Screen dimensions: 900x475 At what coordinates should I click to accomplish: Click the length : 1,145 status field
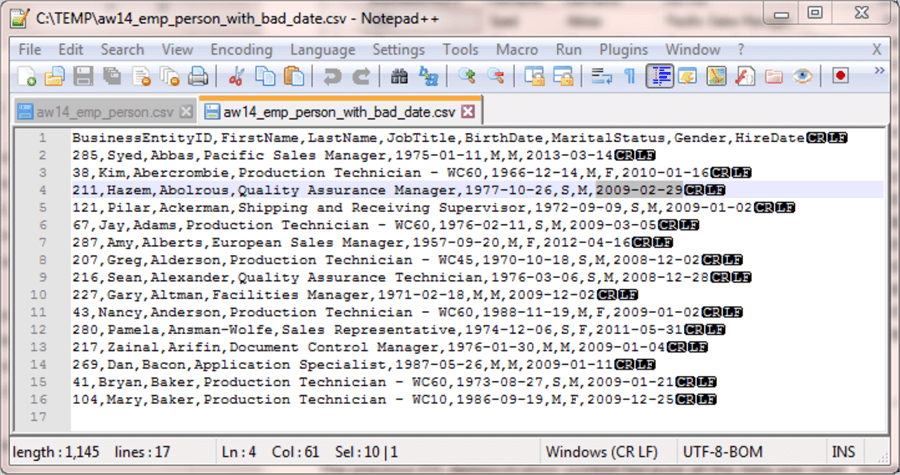pyautogui.click(x=56, y=452)
